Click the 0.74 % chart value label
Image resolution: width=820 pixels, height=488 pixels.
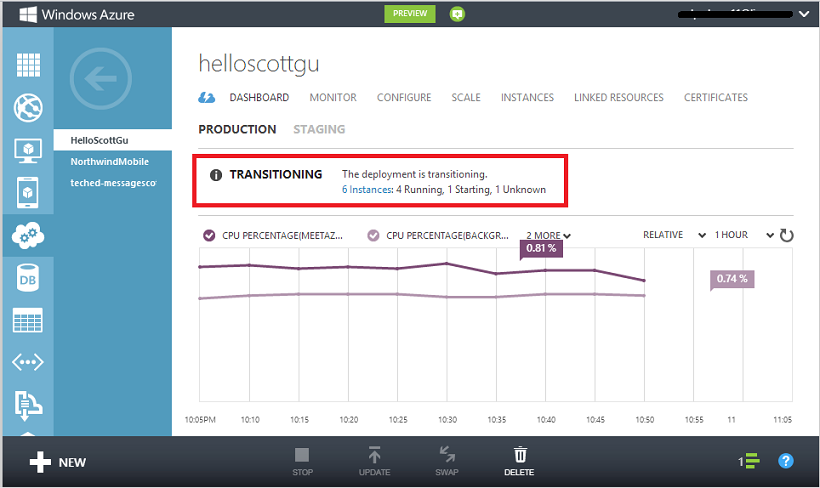click(732, 279)
